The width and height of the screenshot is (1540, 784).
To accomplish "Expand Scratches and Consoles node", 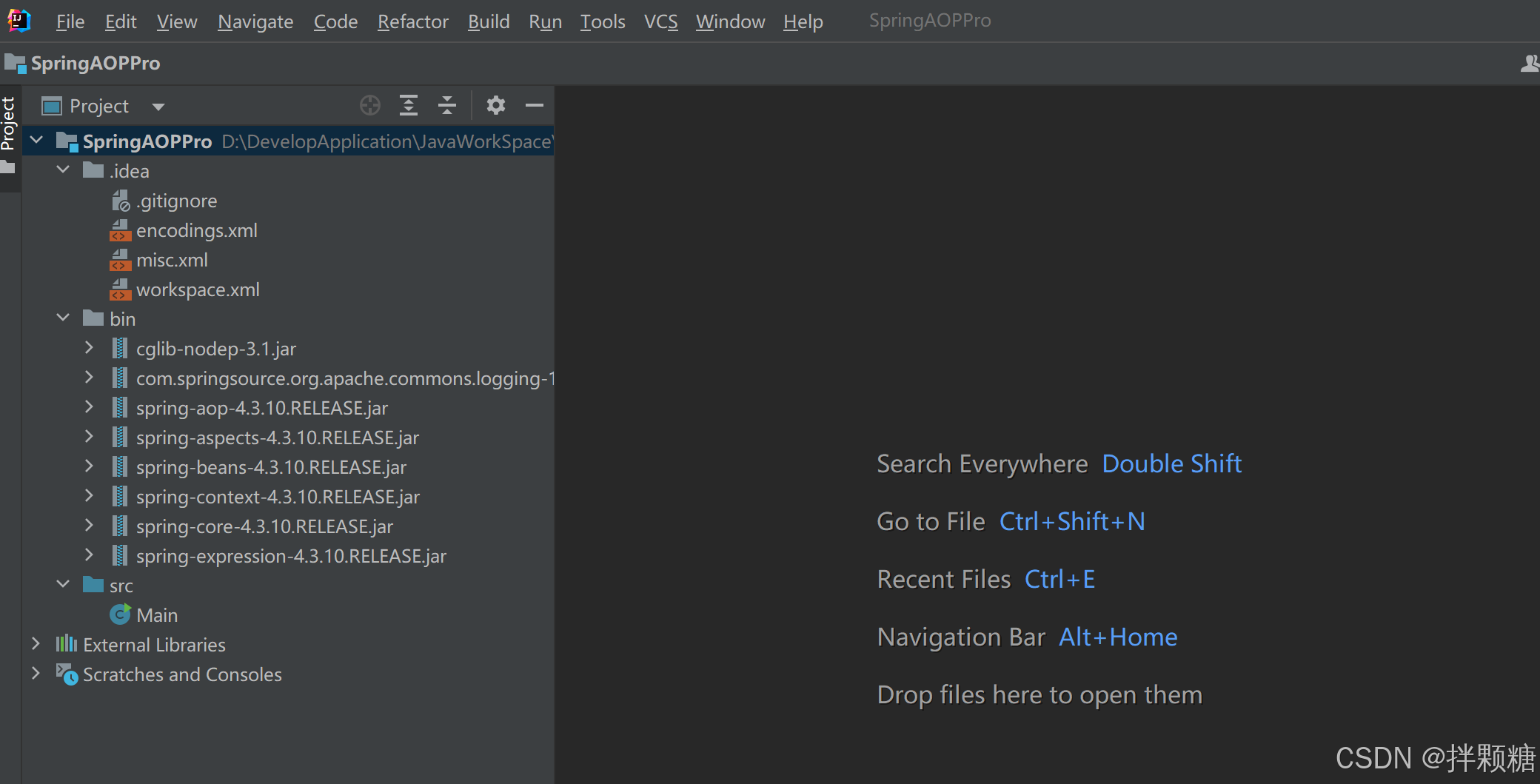I will pyautogui.click(x=36, y=673).
